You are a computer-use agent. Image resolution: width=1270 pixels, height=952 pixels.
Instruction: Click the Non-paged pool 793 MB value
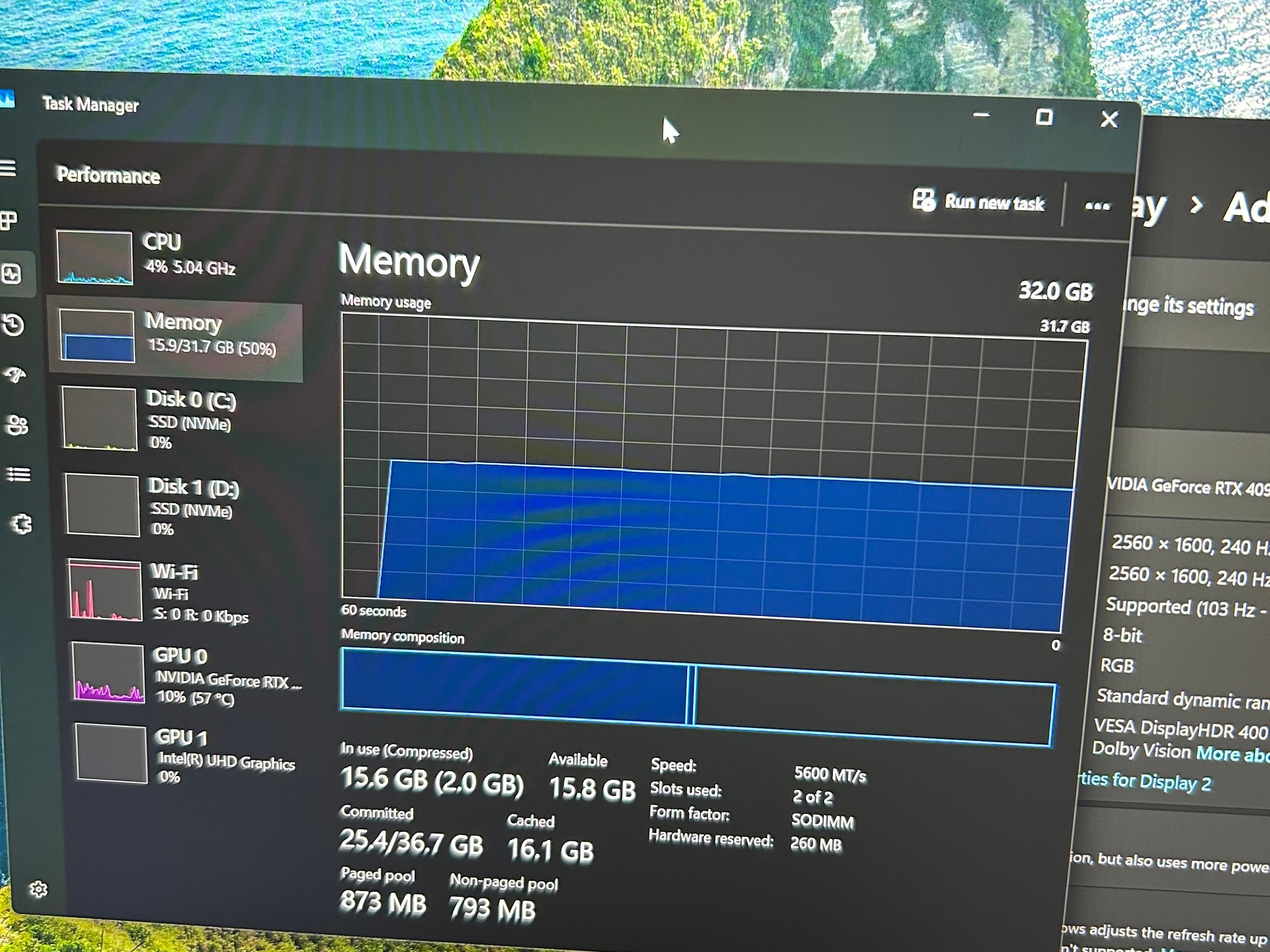[492, 909]
